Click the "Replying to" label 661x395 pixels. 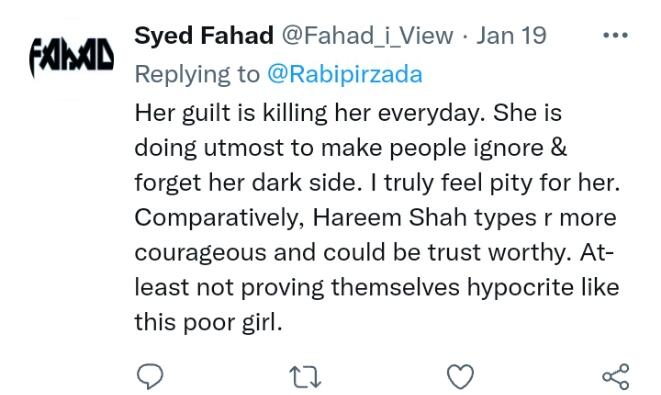[x=197, y=75]
